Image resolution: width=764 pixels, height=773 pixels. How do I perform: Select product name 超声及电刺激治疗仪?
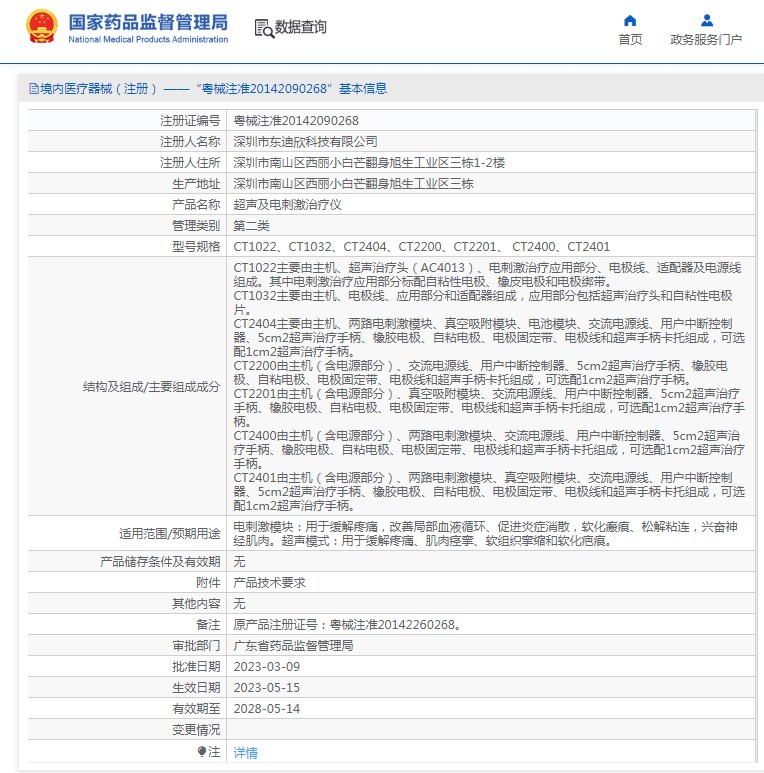pos(287,205)
